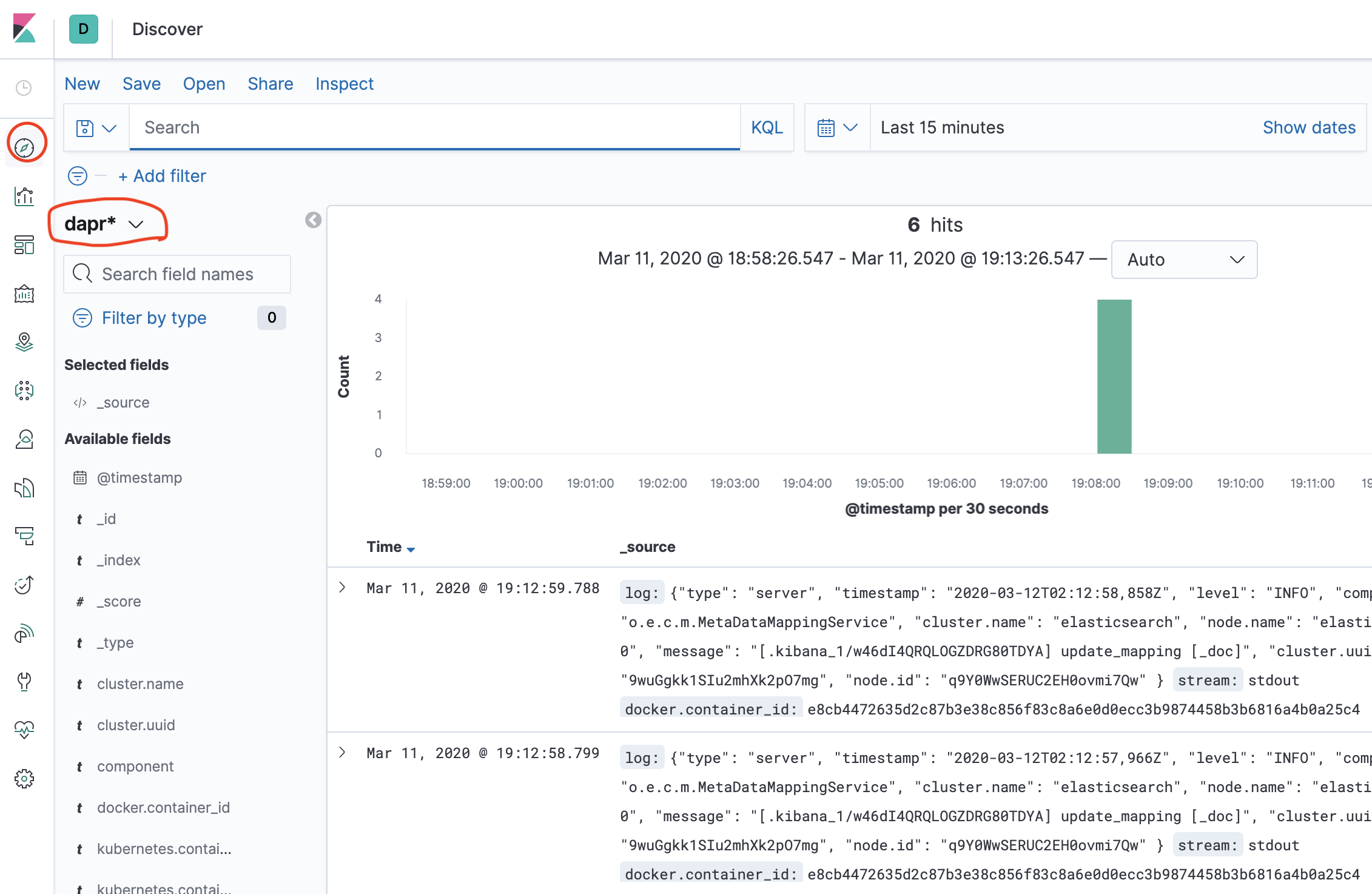
Task: Open Discover from the compass sidebar icon
Action: click(24, 147)
